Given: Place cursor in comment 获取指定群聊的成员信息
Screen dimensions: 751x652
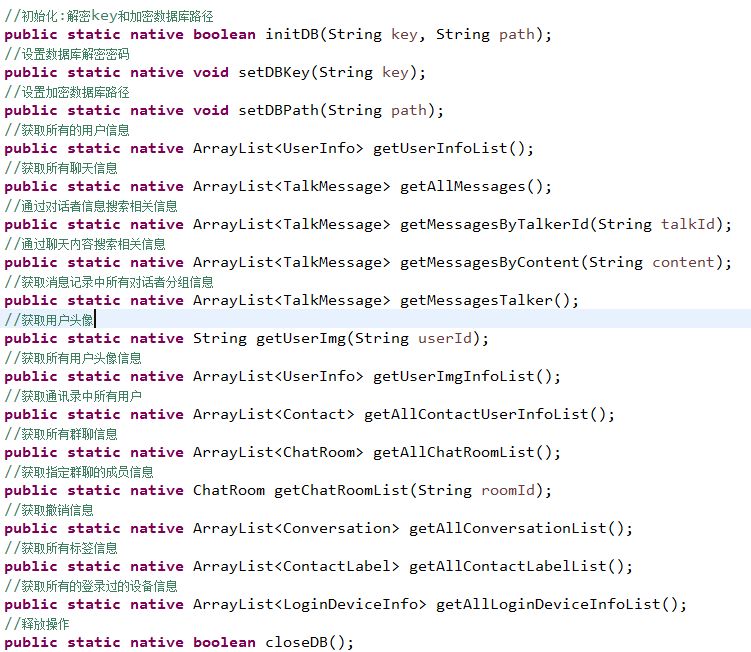Looking at the screenshot, I should (79, 472).
